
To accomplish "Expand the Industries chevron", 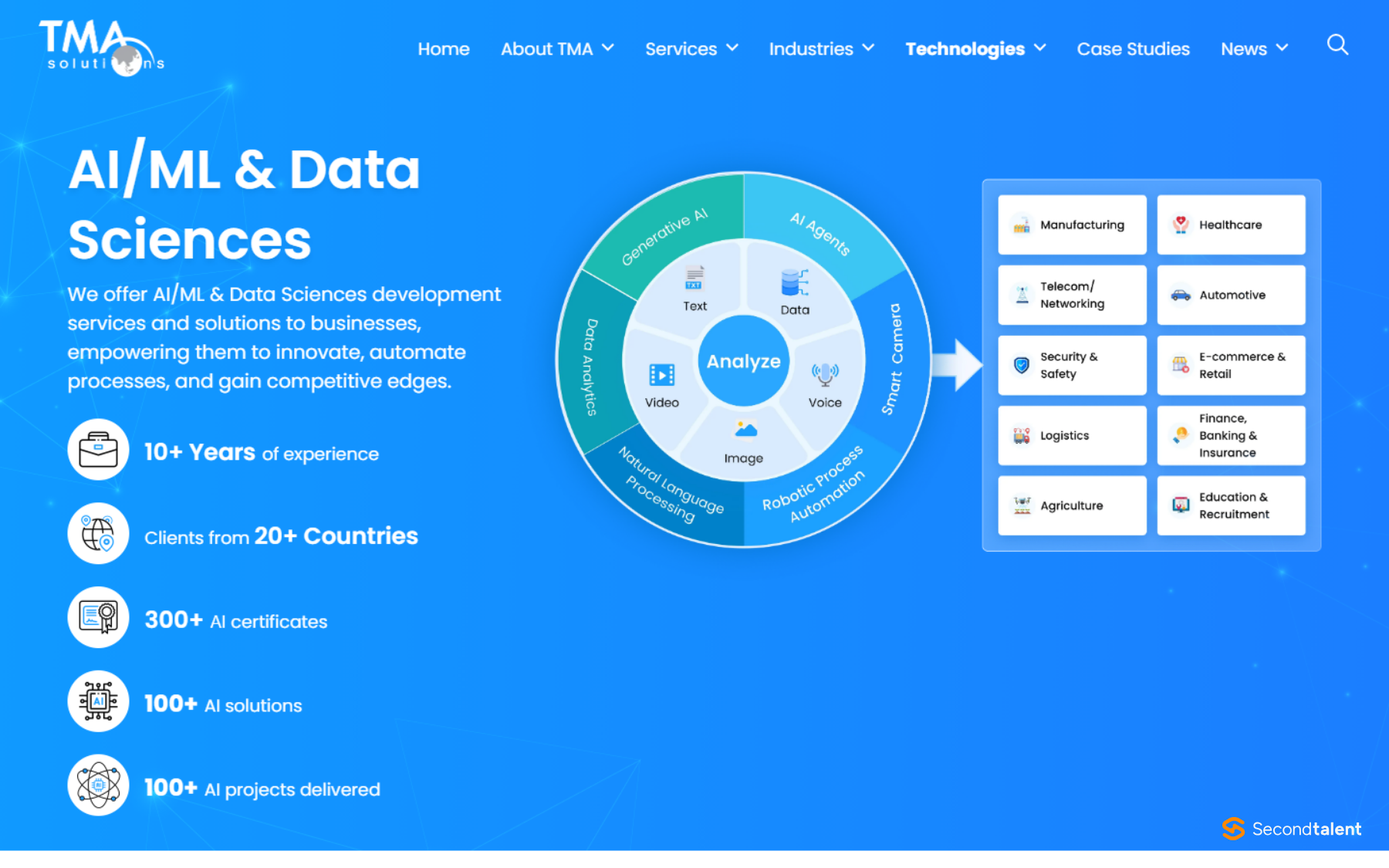I will [x=868, y=48].
